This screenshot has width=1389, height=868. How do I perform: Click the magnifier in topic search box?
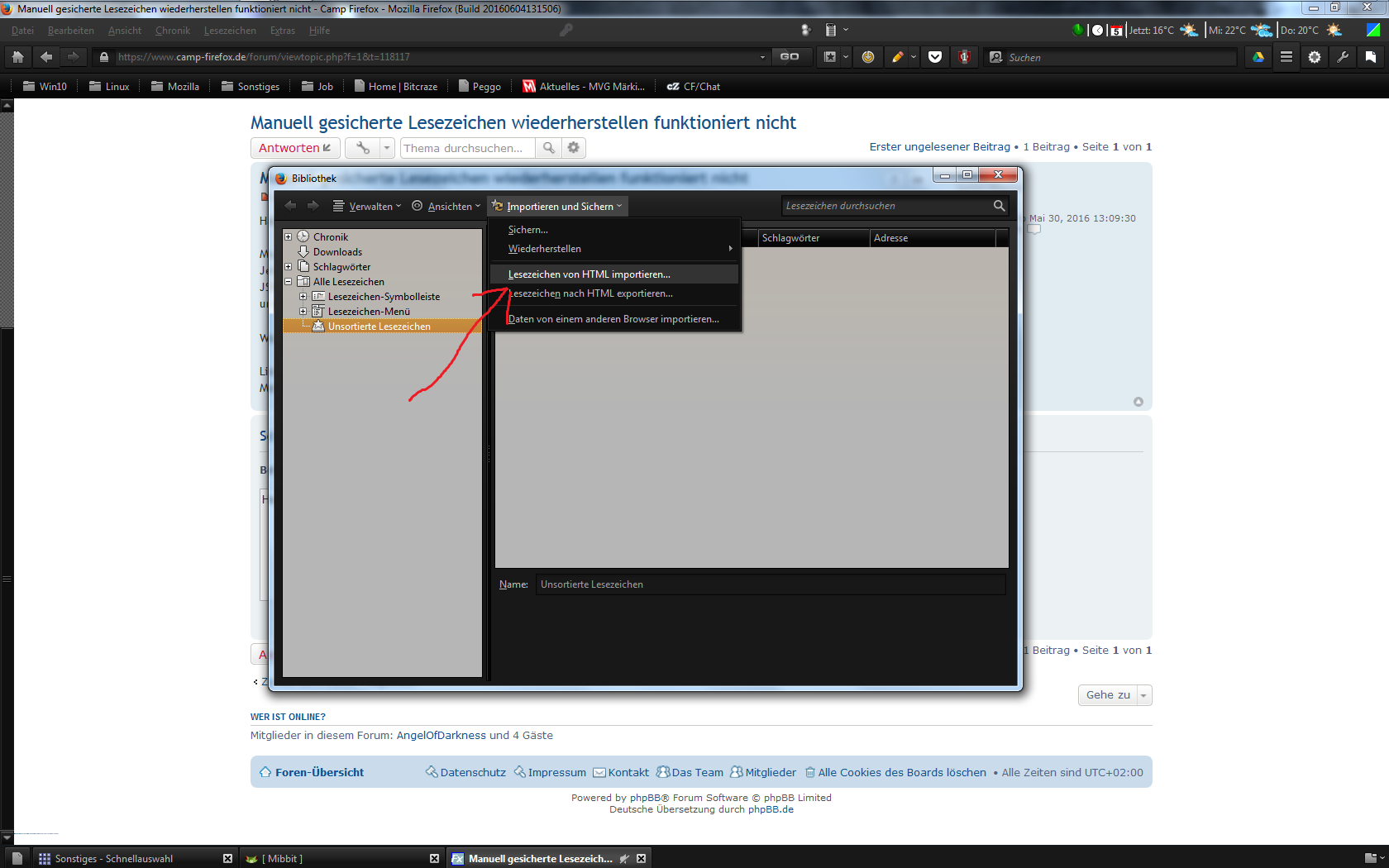point(548,148)
